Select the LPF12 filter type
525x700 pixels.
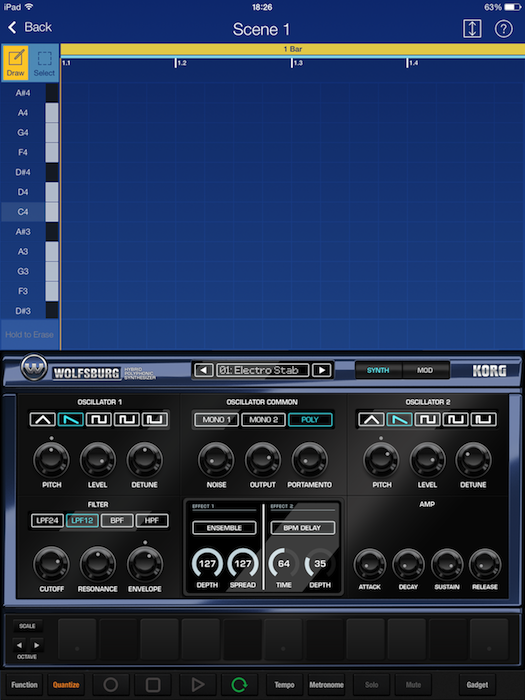click(82, 521)
